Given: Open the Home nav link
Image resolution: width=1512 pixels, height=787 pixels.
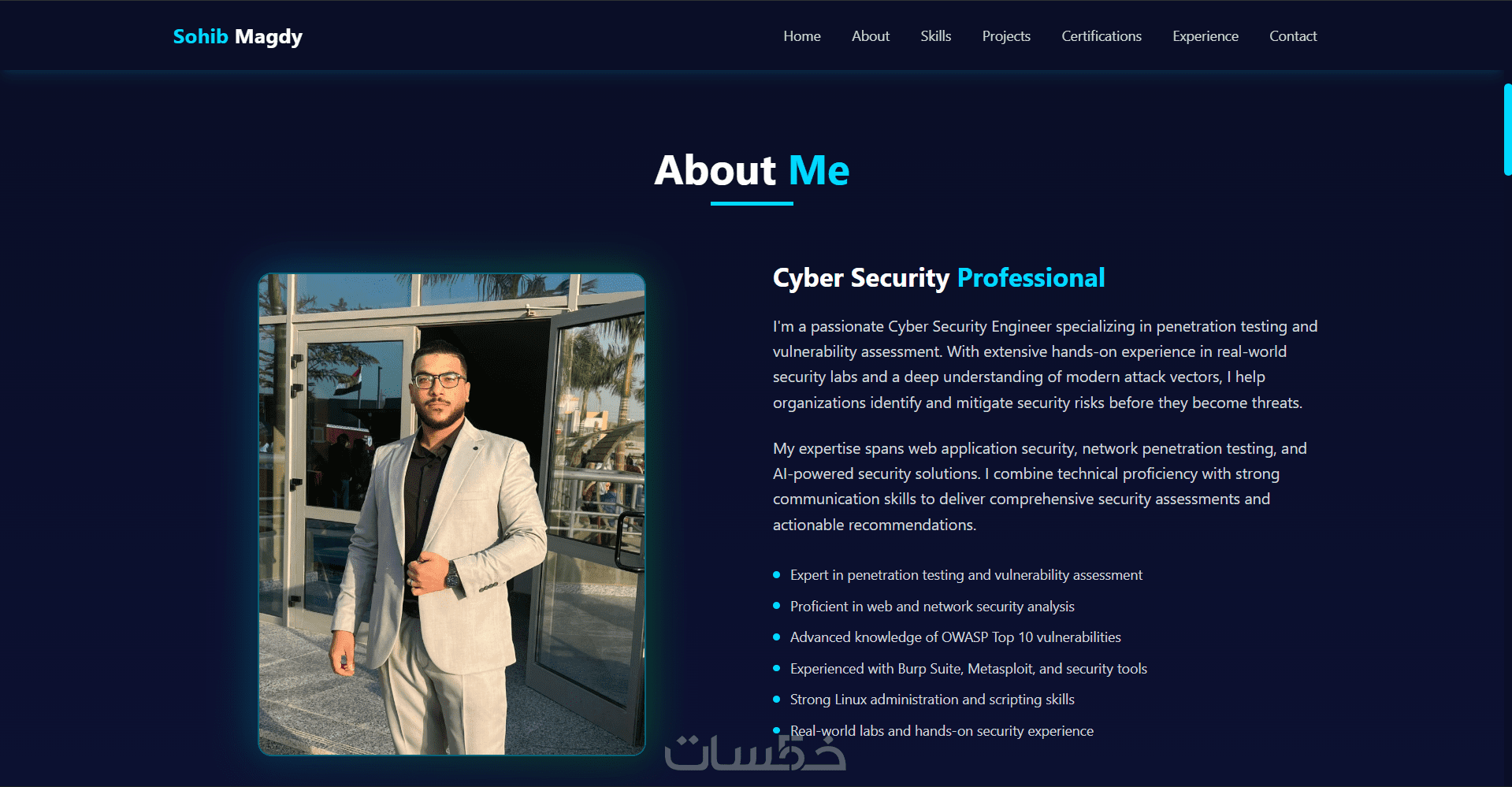Looking at the screenshot, I should [801, 36].
